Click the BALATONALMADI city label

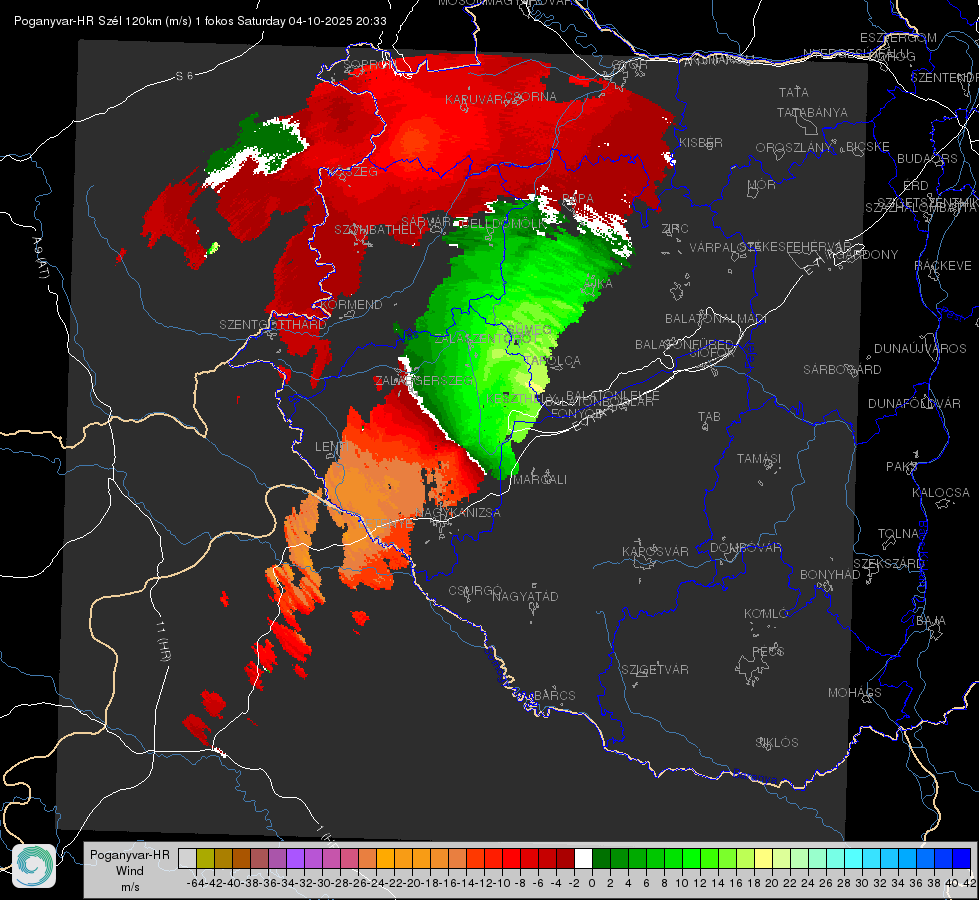[x=716, y=319]
